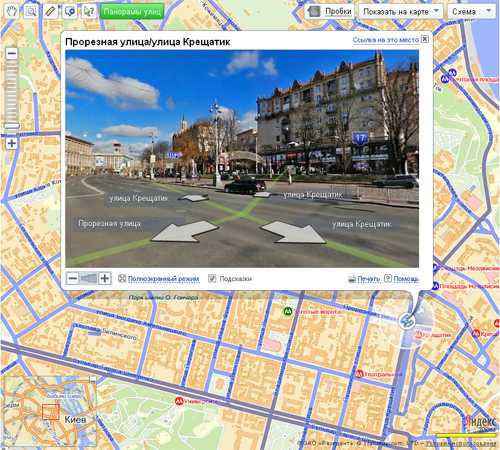The image size is (500, 450).
Task: Select the hand pan tool
Action: [x=12, y=11]
